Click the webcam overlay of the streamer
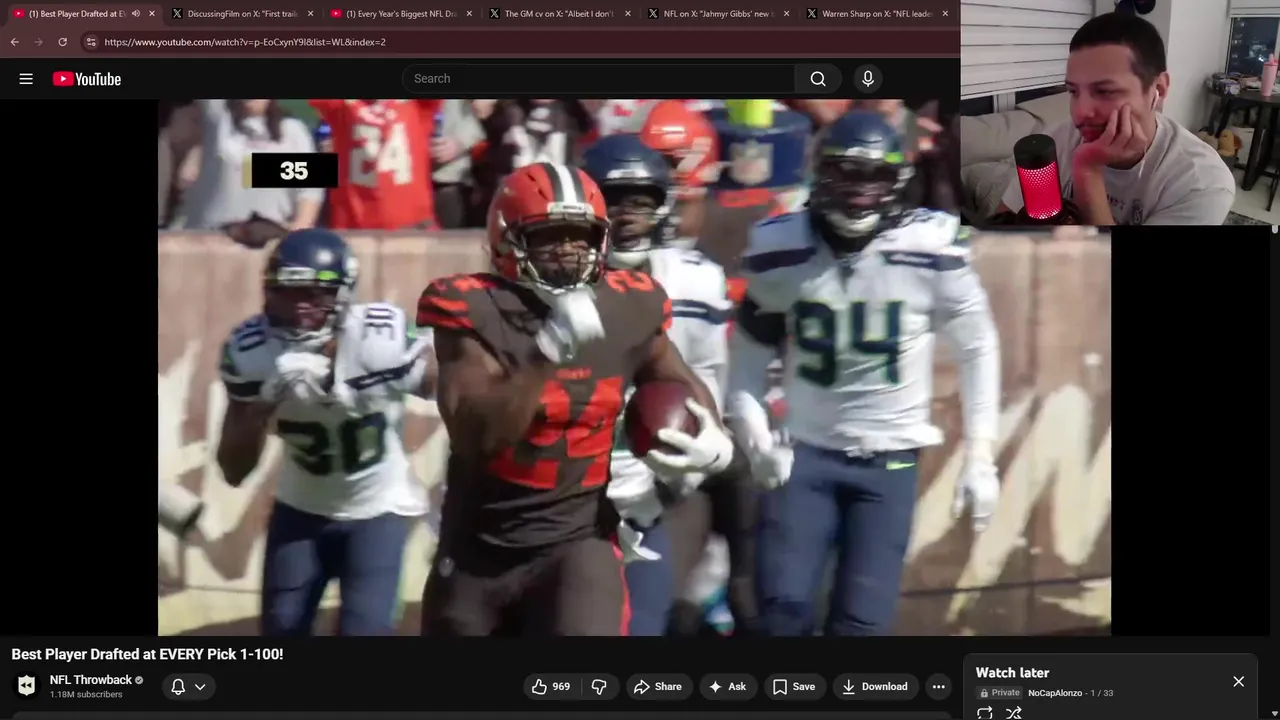Image resolution: width=1280 pixels, height=720 pixels. (1120, 112)
